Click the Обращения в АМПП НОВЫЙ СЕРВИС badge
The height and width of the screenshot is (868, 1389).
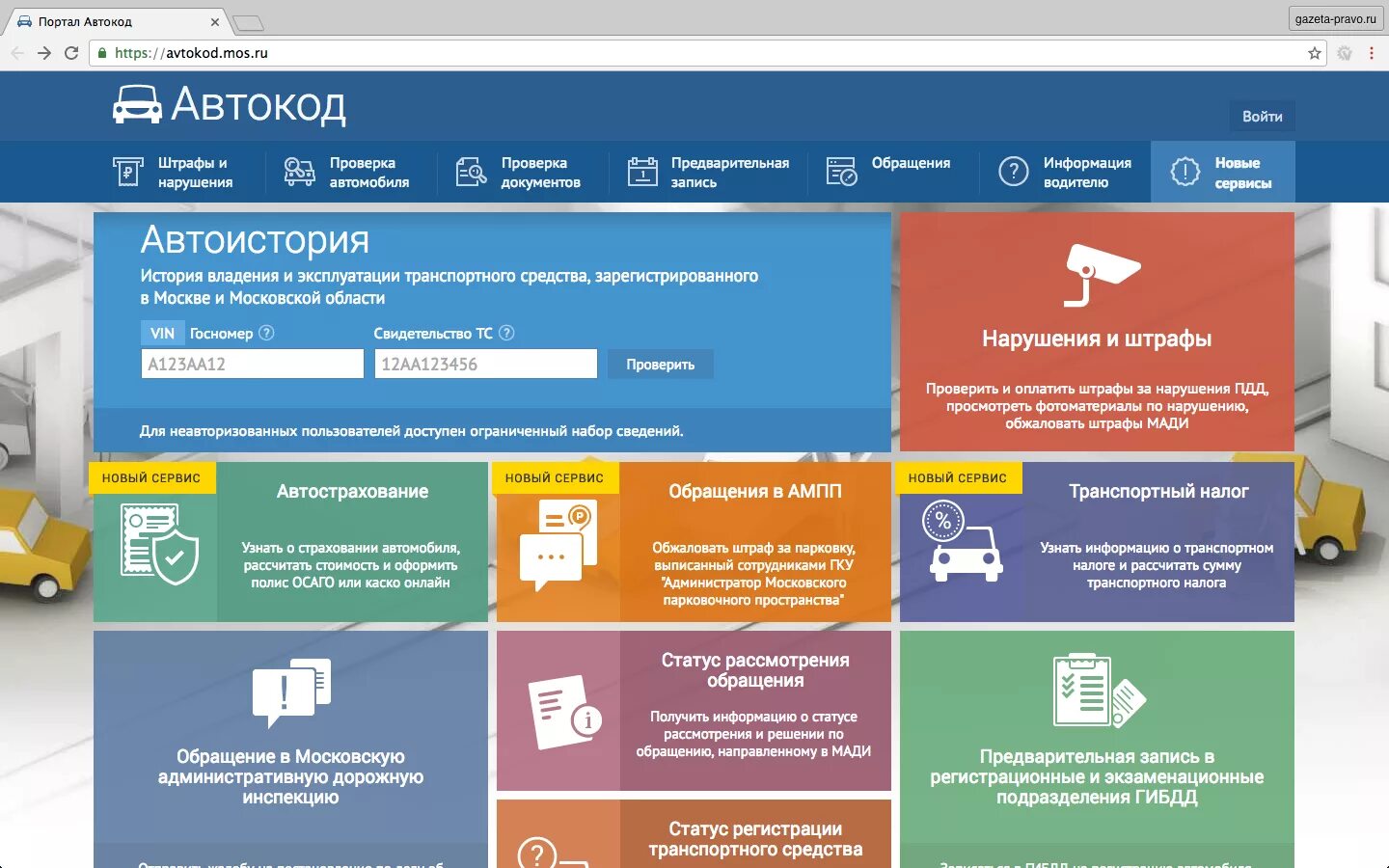click(x=555, y=477)
